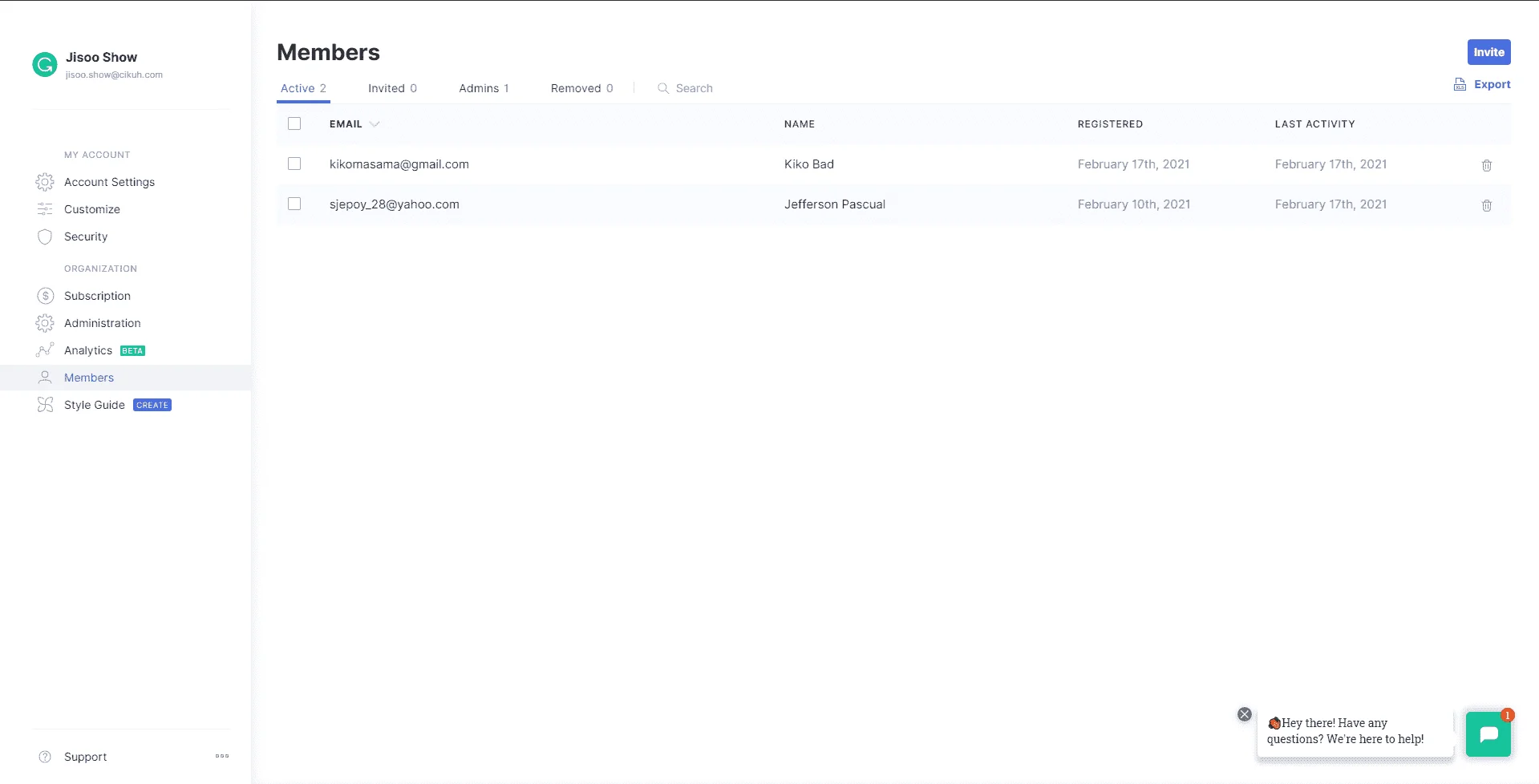The height and width of the screenshot is (784, 1539).
Task: Click email kikomasama@gmail.com
Action: coord(399,164)
